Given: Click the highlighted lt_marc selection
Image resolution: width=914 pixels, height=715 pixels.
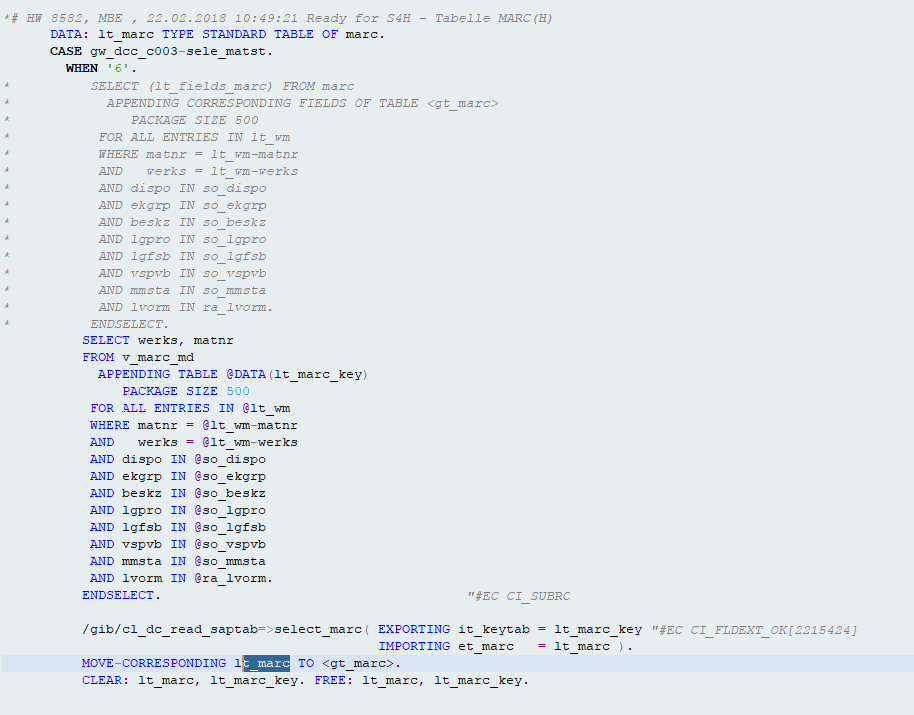Looking at the screenshot, I should point(266,663).
